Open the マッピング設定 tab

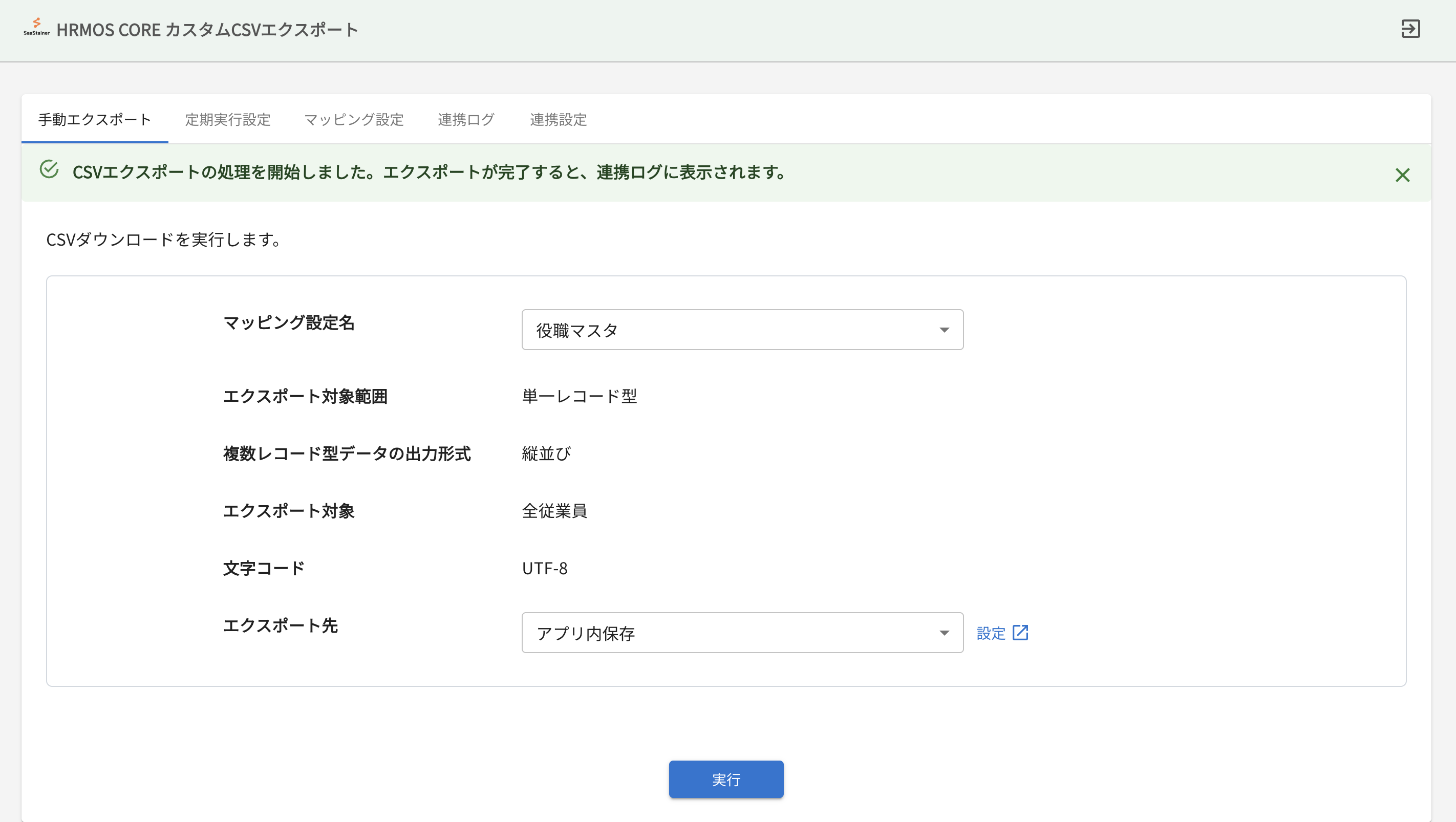[354, 120]
